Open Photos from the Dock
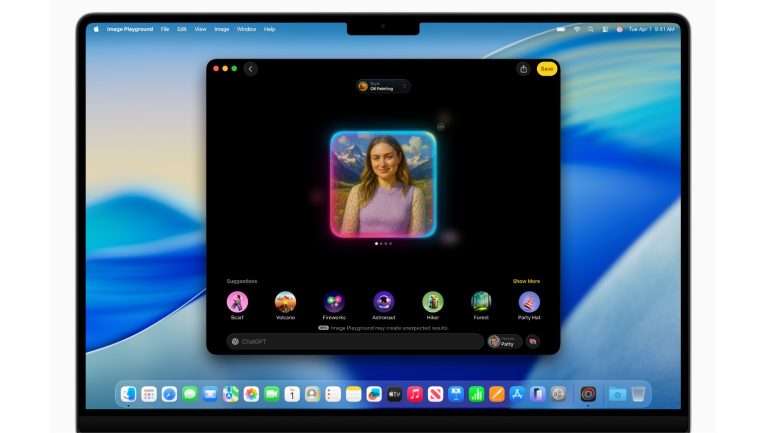This screenshot has height=433, width=770. pos(251,394)
